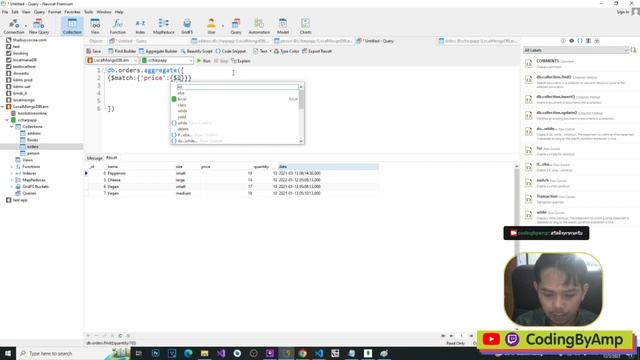Viewport: 640px width, 360px height.
Task: Click Beautify Script
Action: click(197, 51)
